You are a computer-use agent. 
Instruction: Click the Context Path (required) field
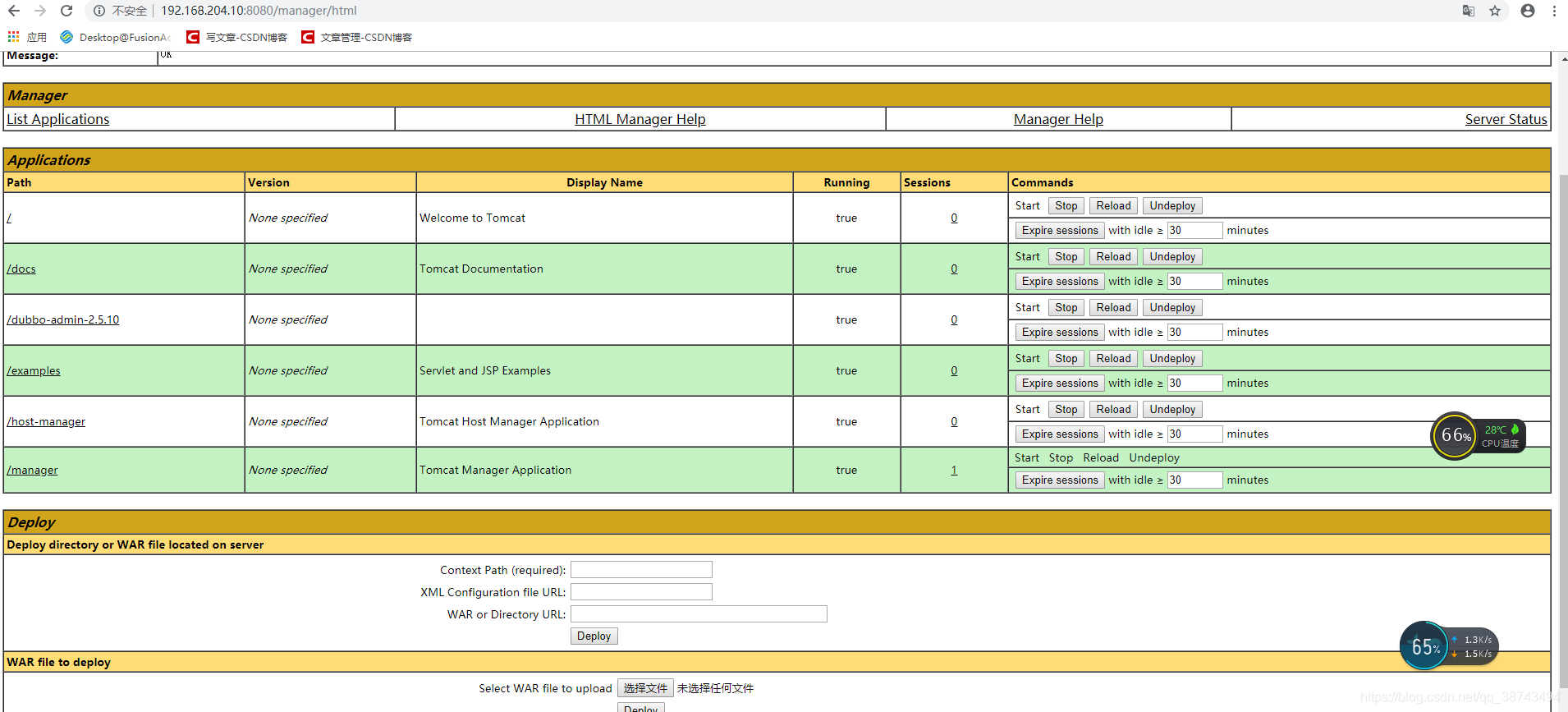point(641,570)
